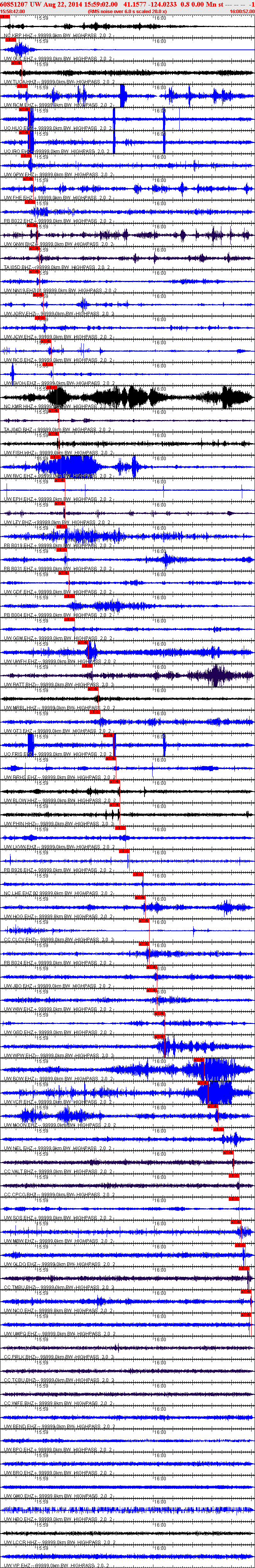Click the 'UW BLOW HHZ' station label
This screenshot has height=1568, width=255.
click(x=21, y=800)
